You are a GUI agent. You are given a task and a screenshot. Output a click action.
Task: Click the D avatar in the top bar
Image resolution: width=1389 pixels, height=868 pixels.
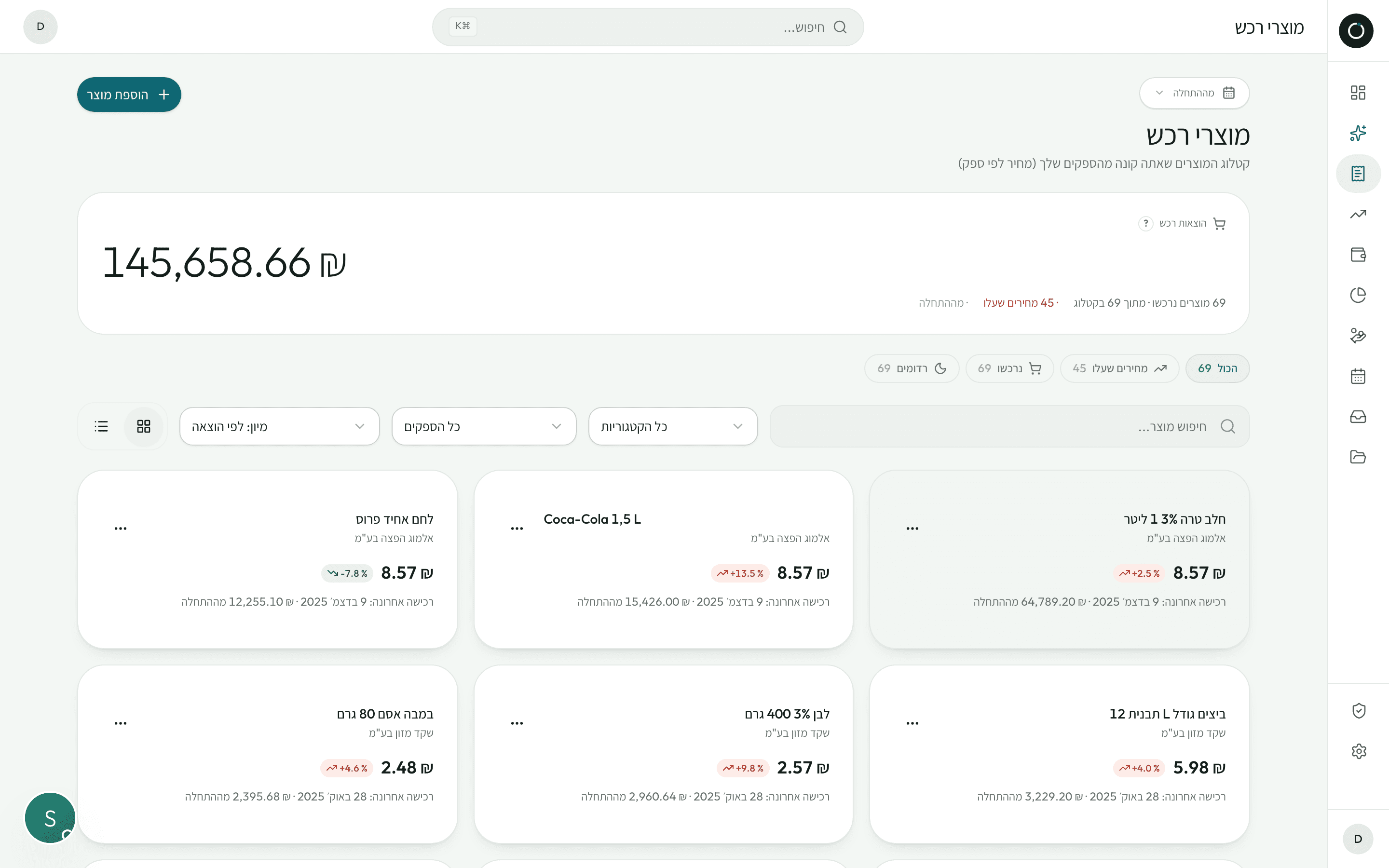(x=40, y=27)
